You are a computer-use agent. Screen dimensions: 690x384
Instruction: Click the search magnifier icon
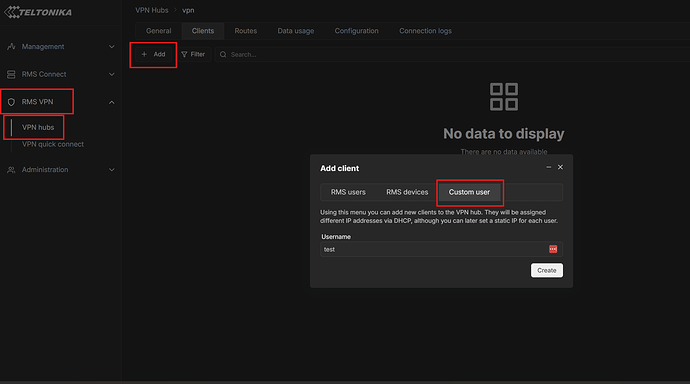tap(223, 55)
